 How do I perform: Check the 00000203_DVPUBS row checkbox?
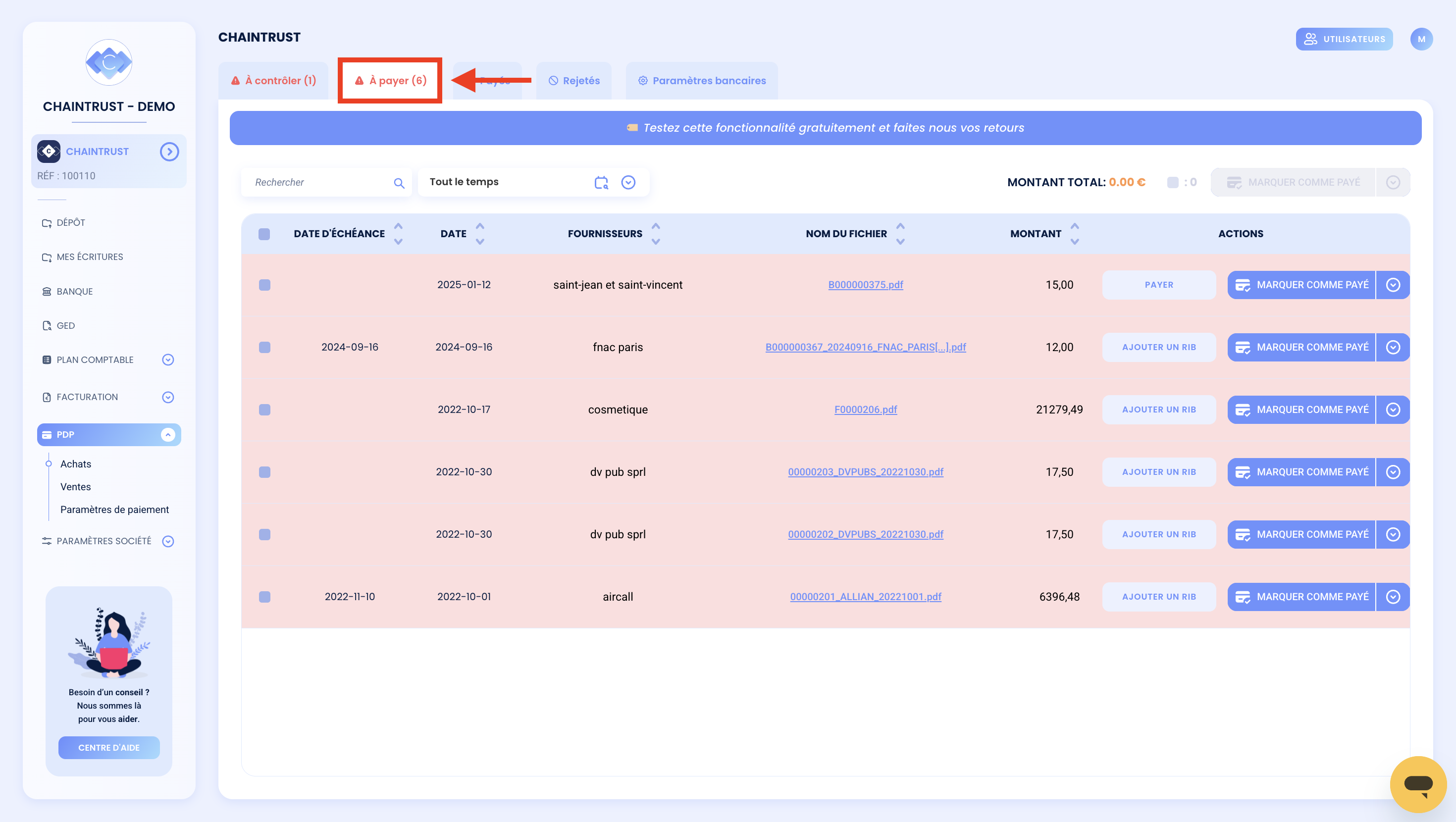pos(264,472)
